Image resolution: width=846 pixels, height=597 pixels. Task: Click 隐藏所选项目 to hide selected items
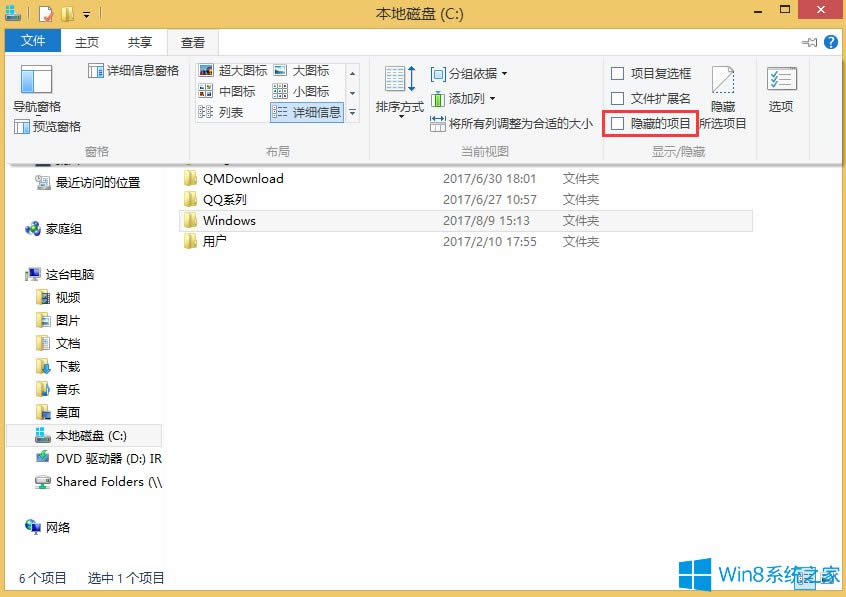click(x=722, y=97)
